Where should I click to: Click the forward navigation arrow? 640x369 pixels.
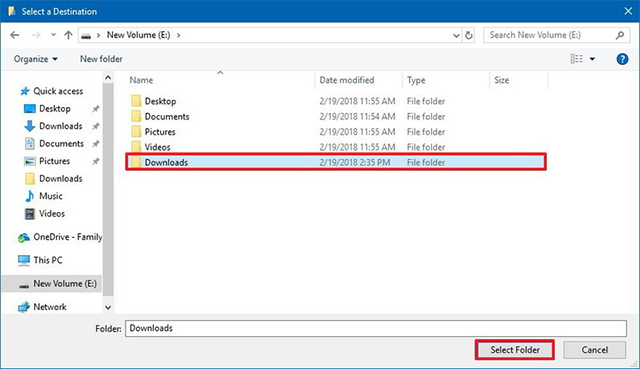click(x=36, y=35)
